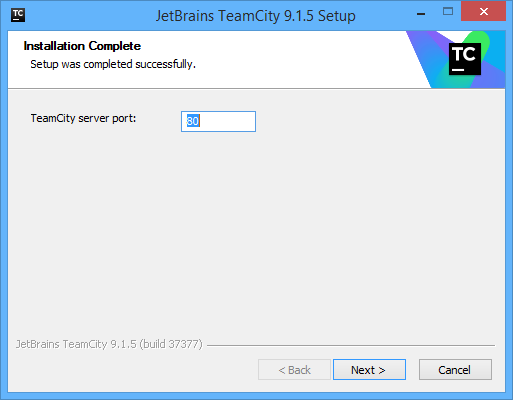This screenshot has width=513, height=400.
Task: Click the black TC logo in the header banner
Action: pyautogui.click(x=465, y=59)
